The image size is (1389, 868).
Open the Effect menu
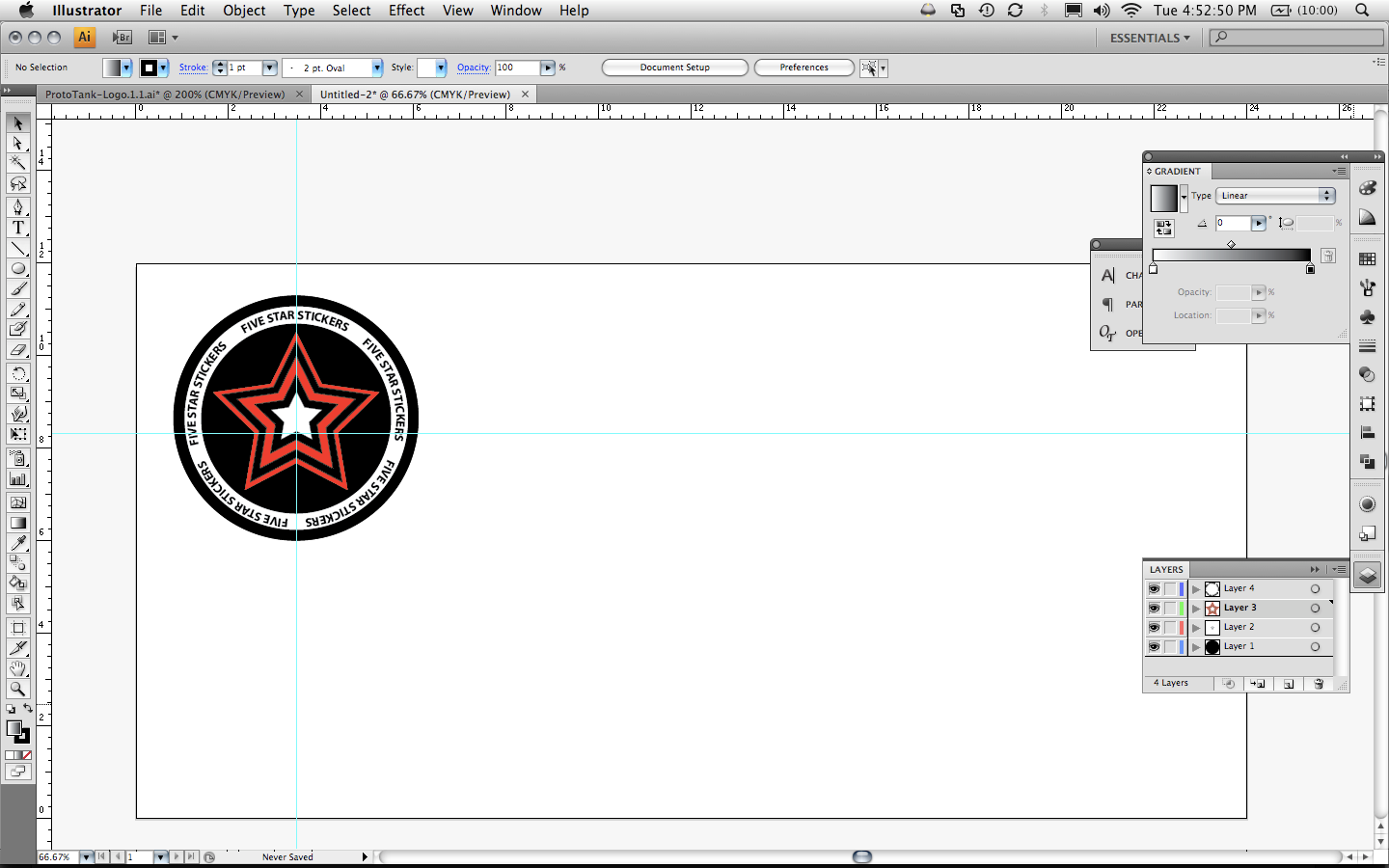pos(406,11)
